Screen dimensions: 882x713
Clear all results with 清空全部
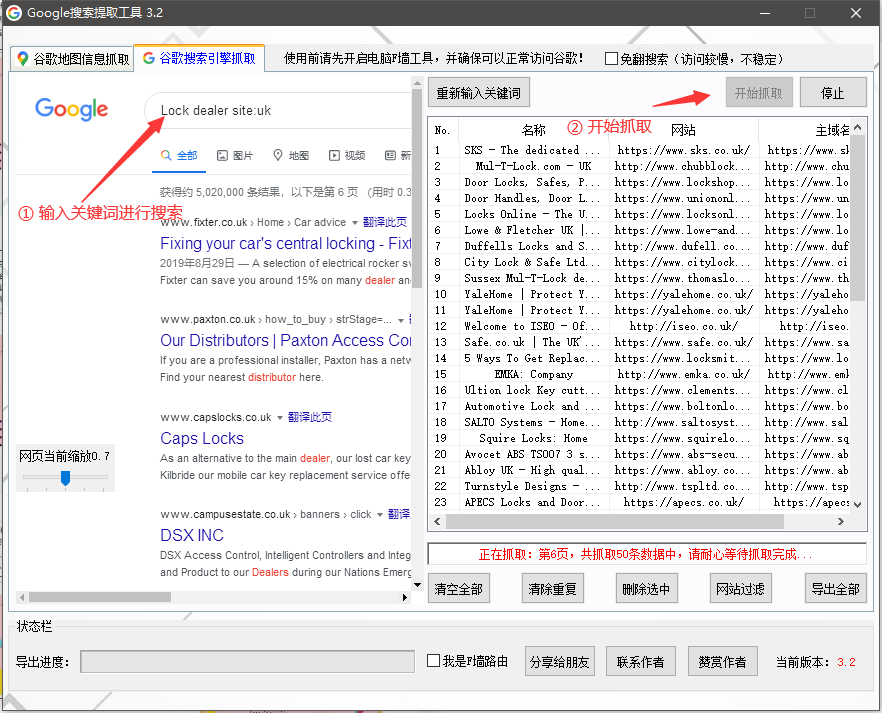458,588
